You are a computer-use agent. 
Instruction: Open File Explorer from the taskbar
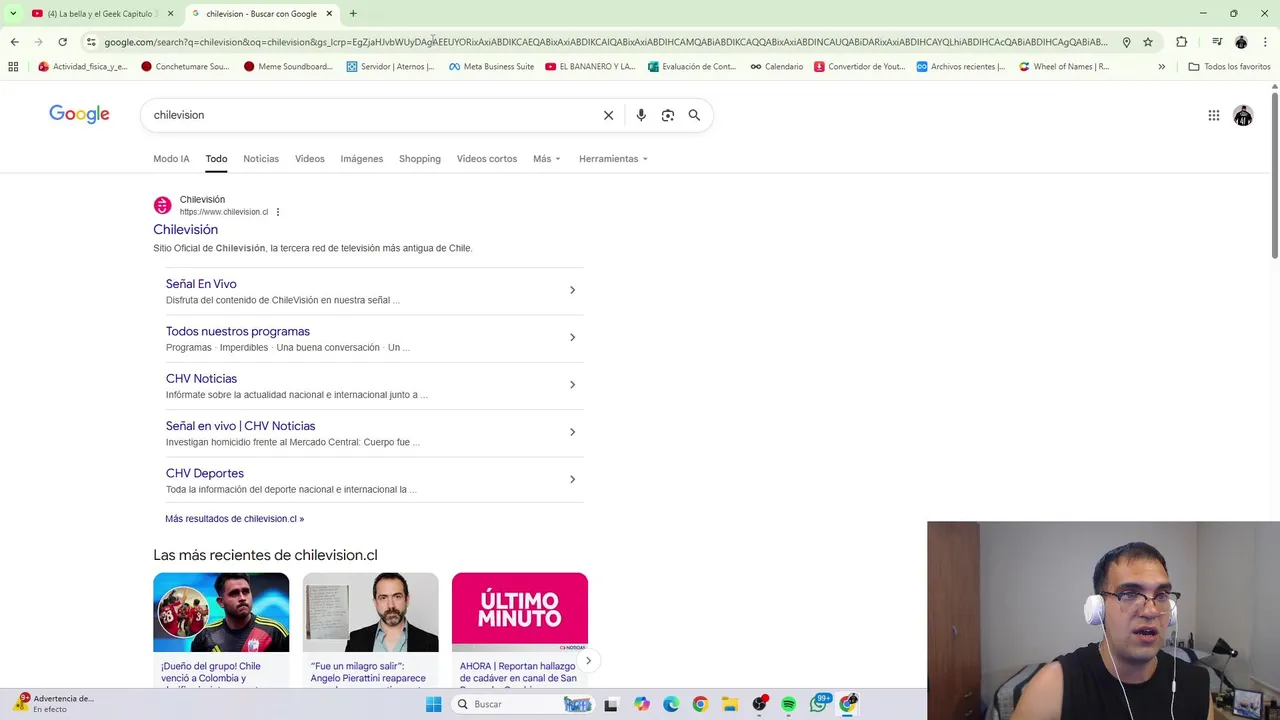(730, 704)
